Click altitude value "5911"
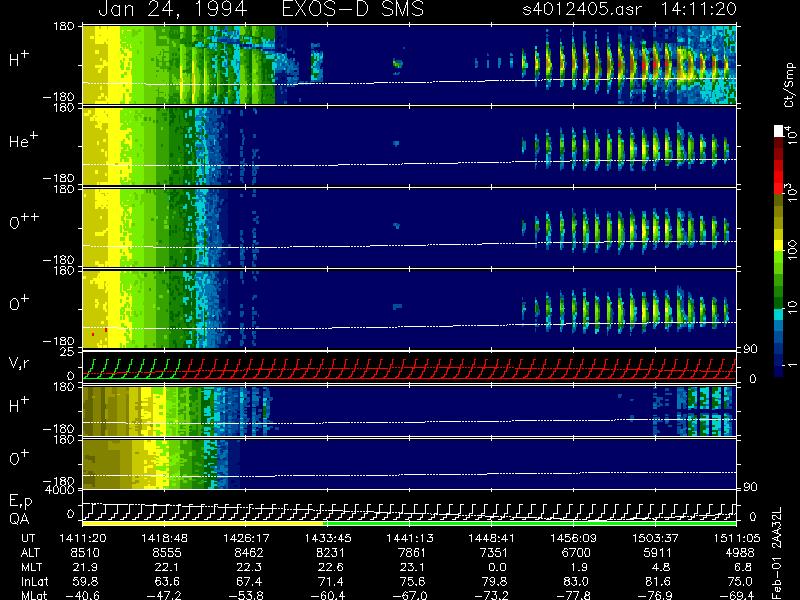The image size is (800, 600). (x=658, y=553)
